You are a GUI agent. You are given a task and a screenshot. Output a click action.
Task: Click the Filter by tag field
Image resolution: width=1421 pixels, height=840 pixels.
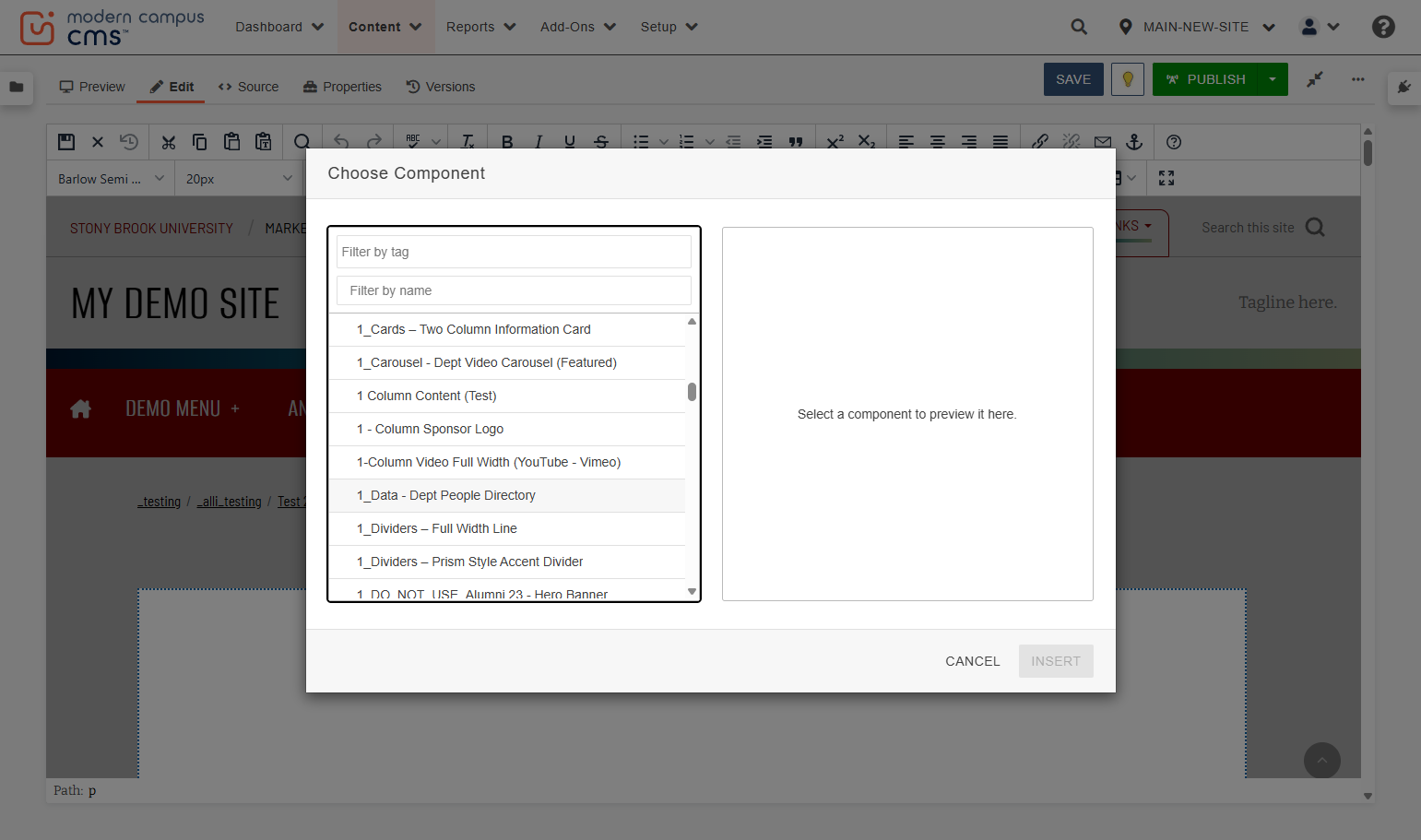[x=514, y=252]
